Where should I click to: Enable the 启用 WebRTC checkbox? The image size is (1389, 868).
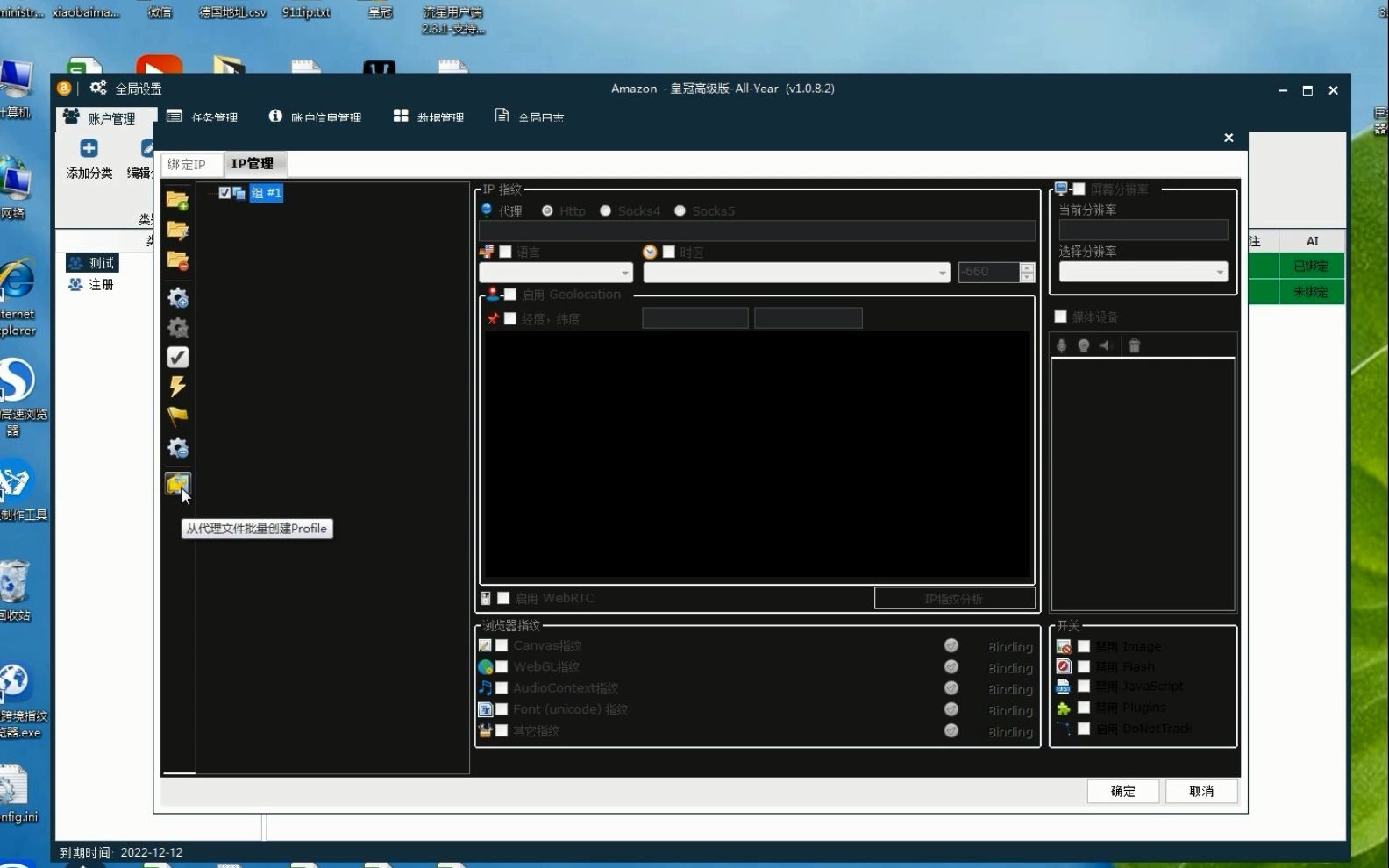[503, 598]
